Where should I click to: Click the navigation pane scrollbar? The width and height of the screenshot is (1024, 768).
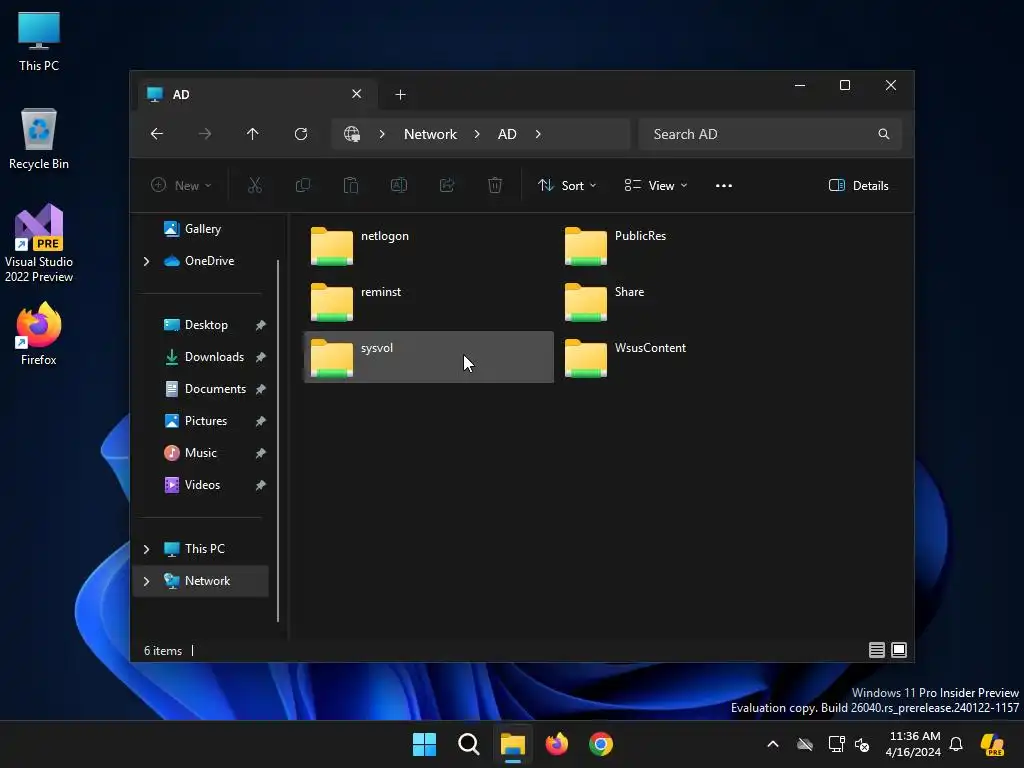278,441
